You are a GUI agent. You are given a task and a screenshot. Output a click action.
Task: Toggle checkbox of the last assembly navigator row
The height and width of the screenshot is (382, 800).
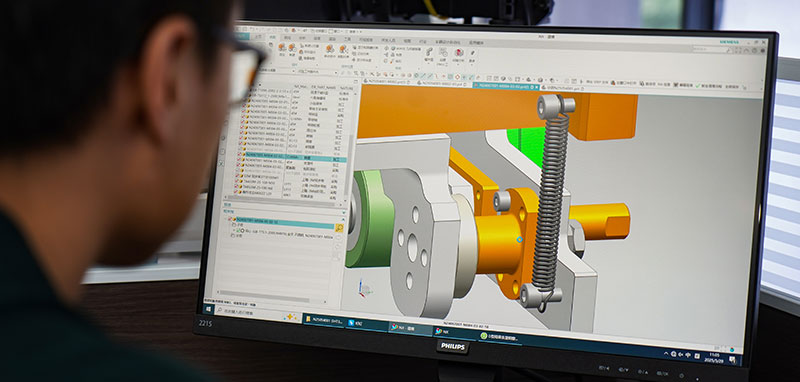click(237, 193)
